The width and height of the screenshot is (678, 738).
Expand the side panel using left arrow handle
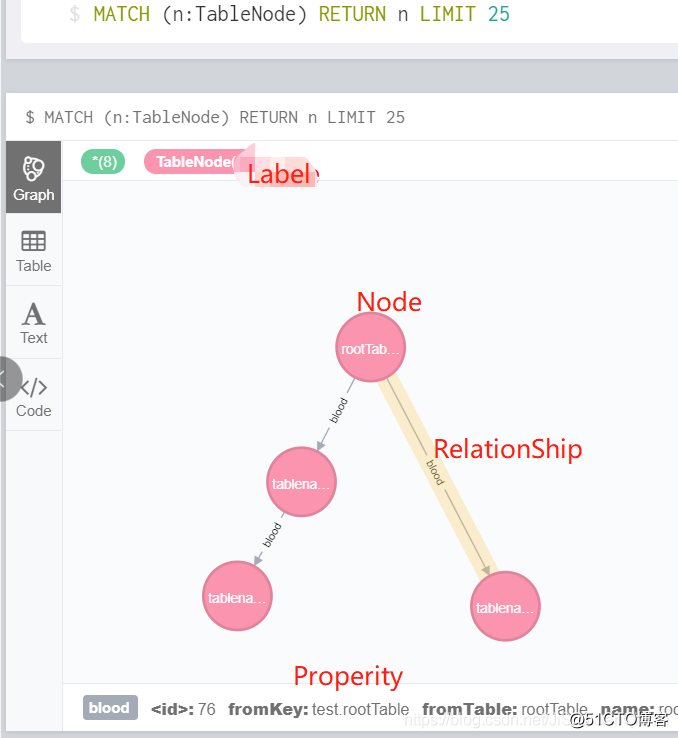pos(7,379)
